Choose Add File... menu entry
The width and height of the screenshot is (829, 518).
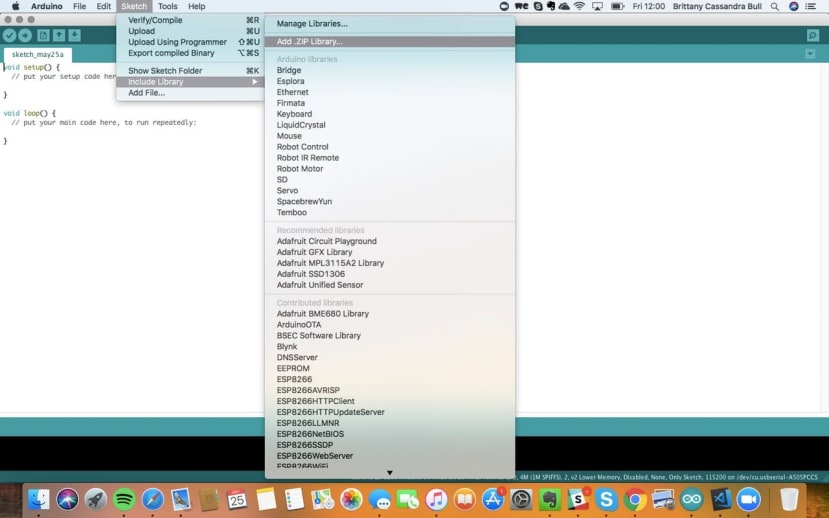190,92
